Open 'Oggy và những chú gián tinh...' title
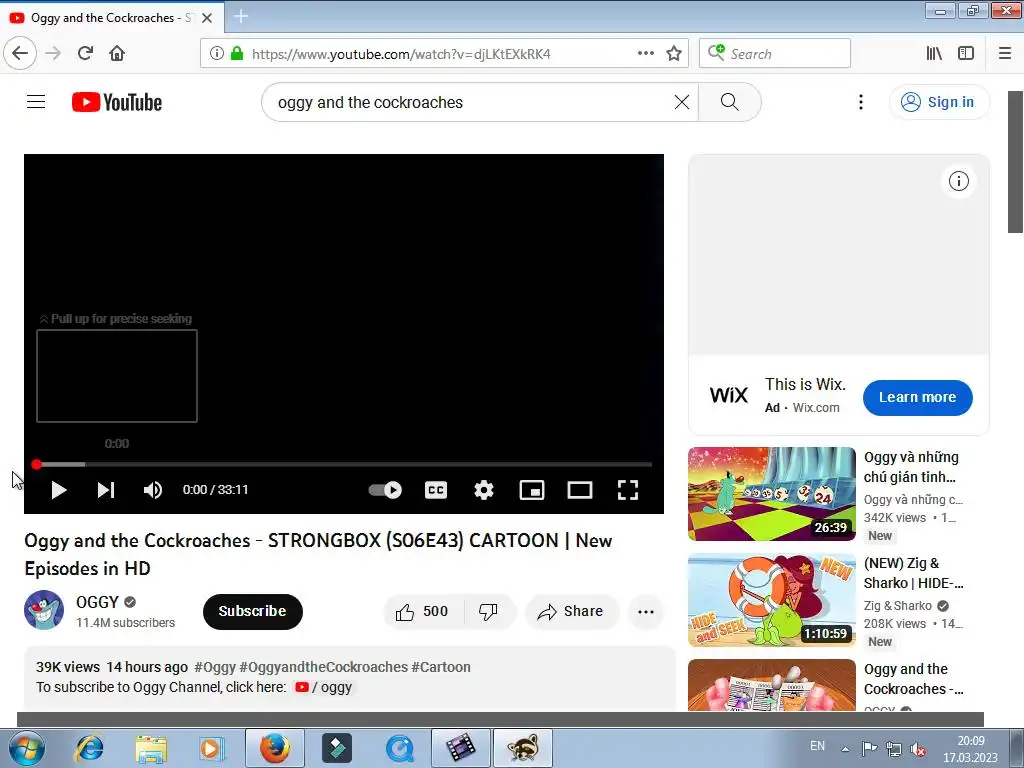This screenshot has width=1024, height=768. pos(912,467)
